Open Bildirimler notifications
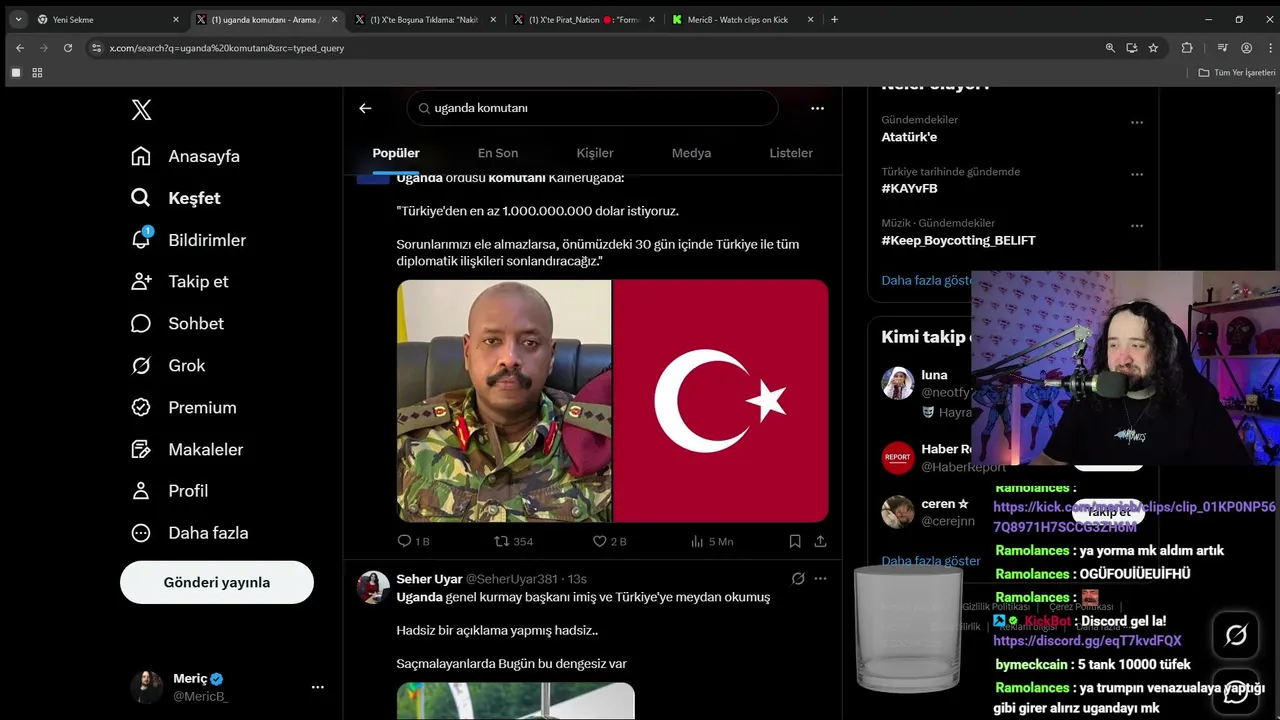 point(188,240)
